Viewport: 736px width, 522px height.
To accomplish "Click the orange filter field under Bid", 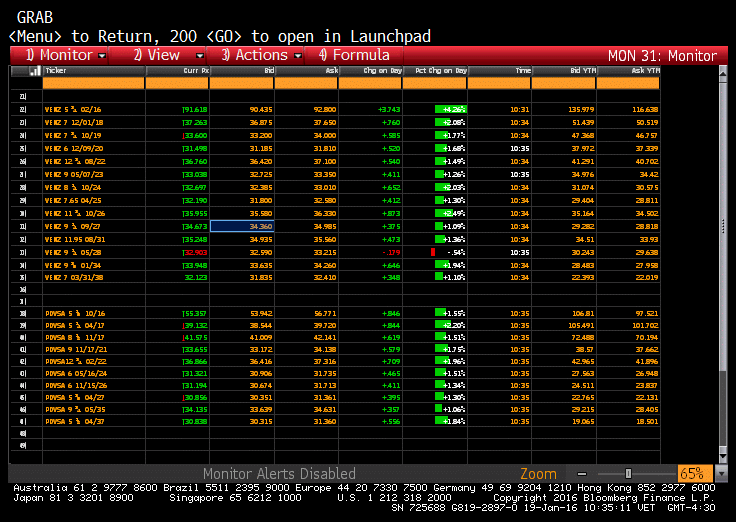I will 241,84.
